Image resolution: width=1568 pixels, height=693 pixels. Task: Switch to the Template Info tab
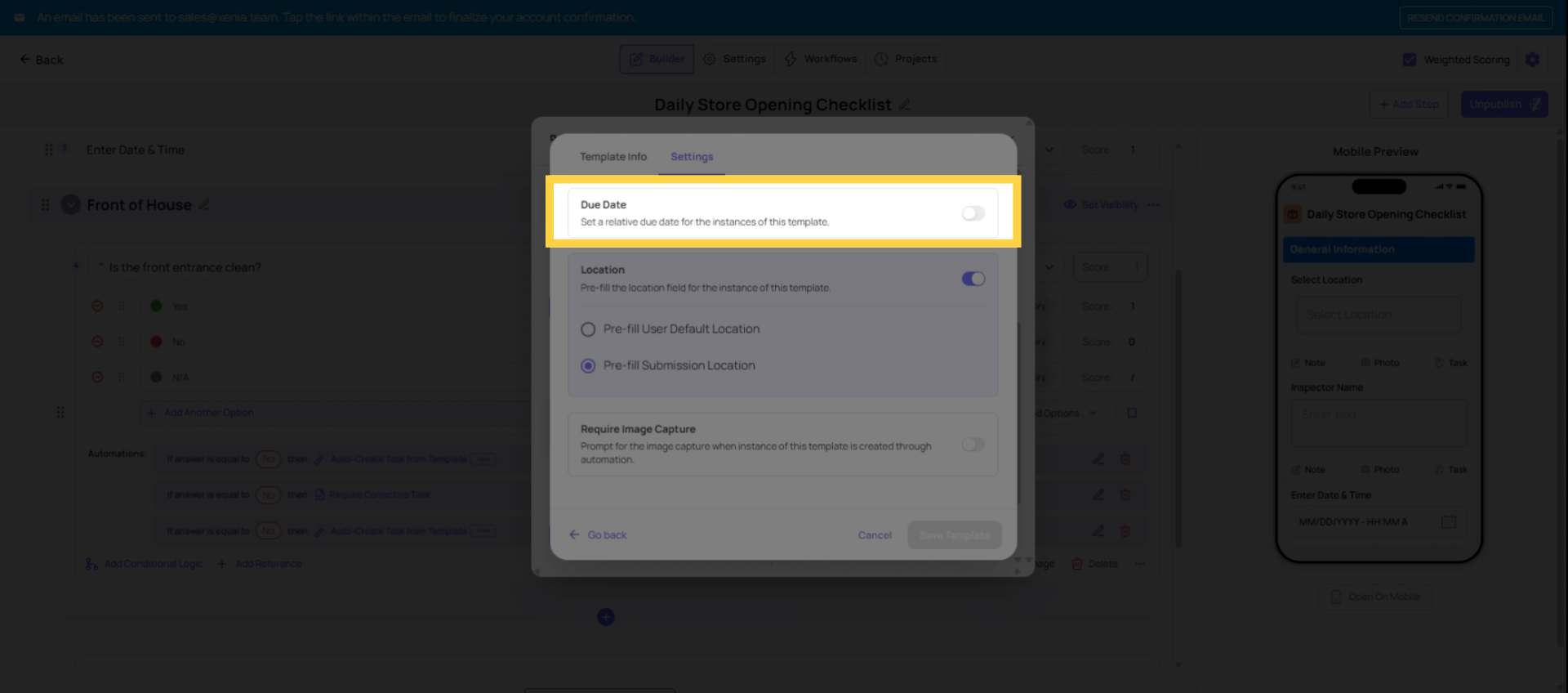click(x=613, y=157)
